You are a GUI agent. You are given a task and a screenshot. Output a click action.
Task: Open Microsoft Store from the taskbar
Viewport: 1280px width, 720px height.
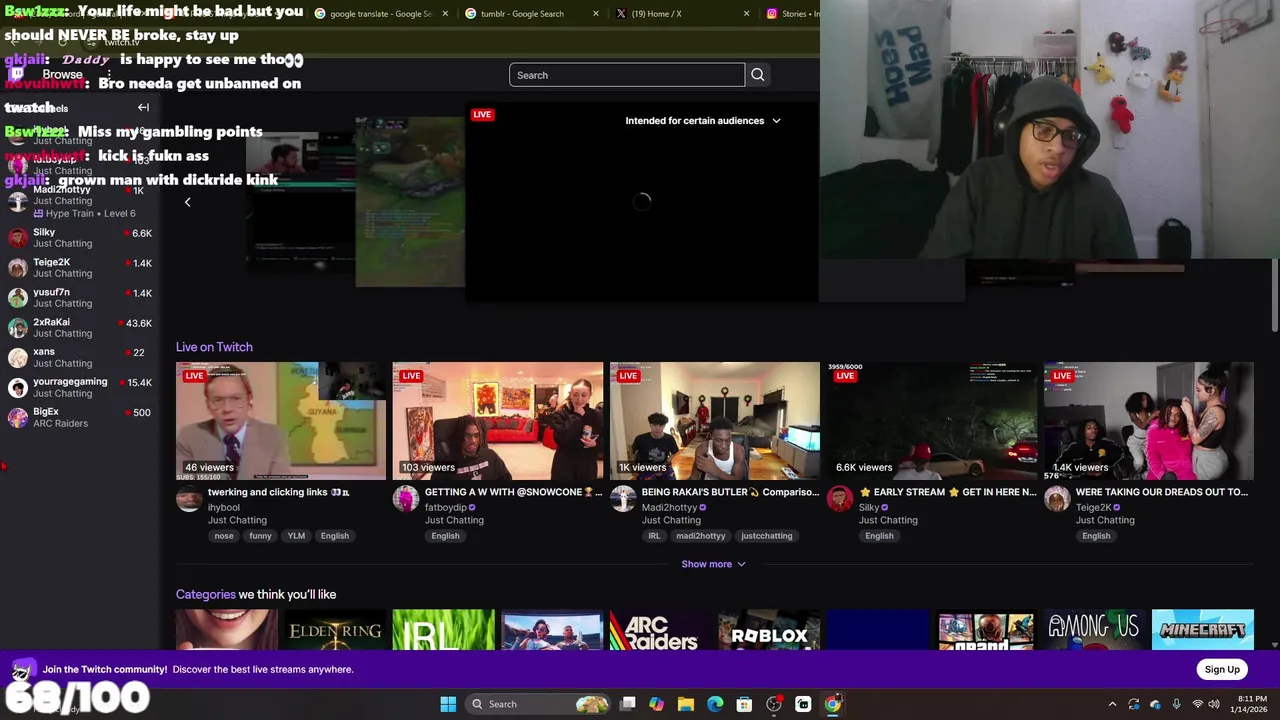point(744,704)
